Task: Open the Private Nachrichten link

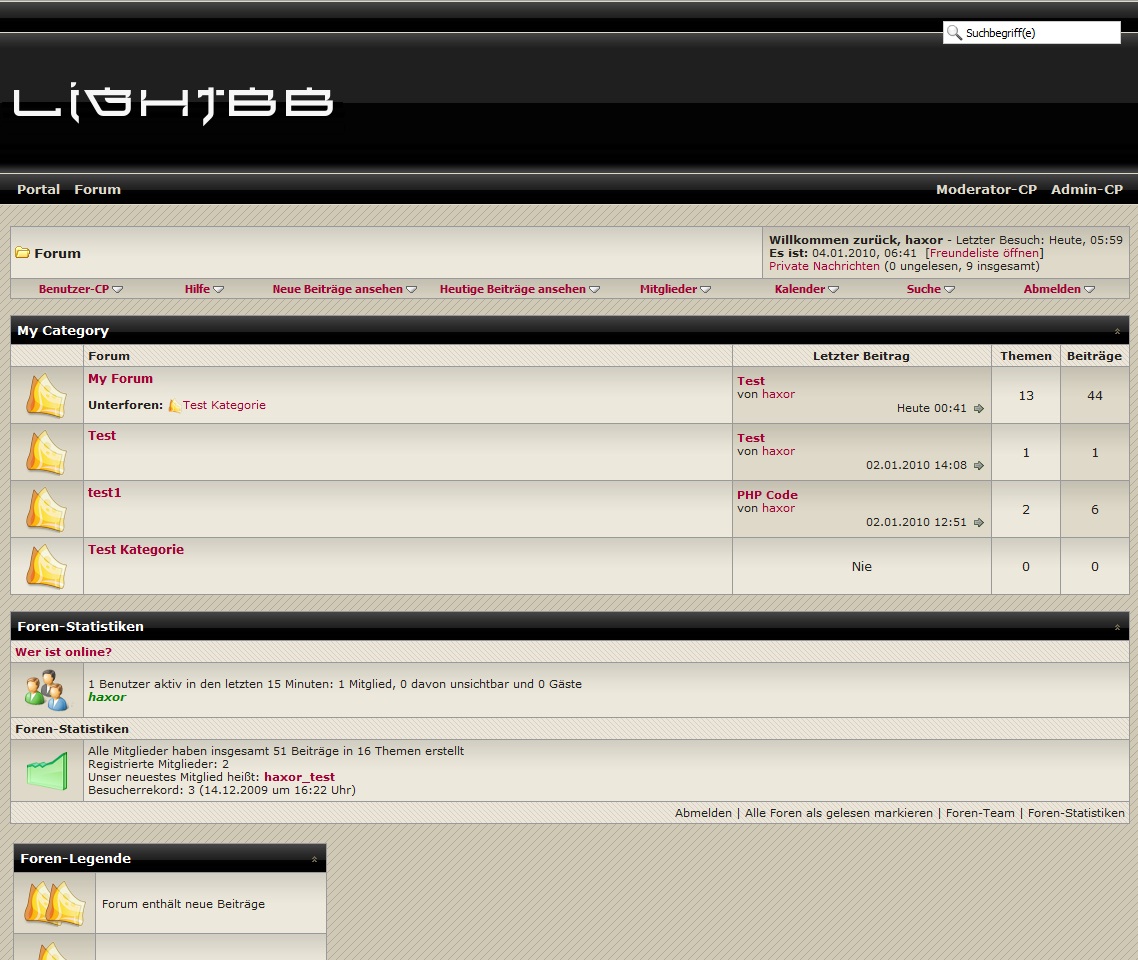Action: tap(824, 266)
